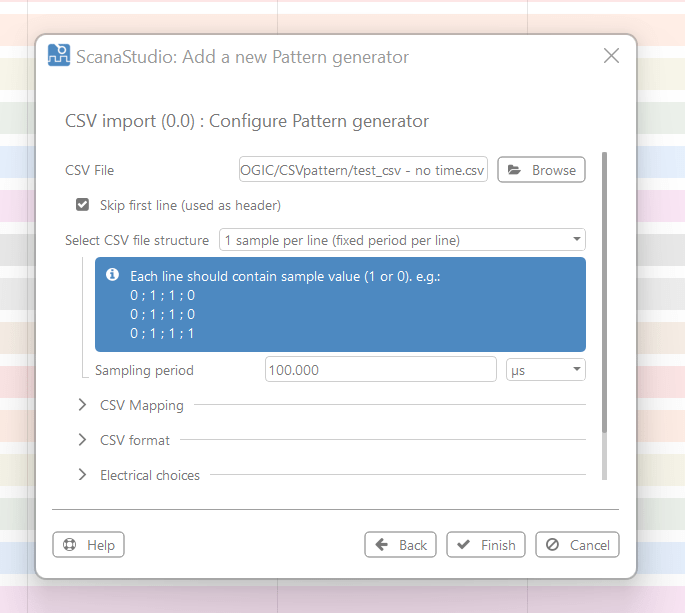Click the blue sample value example box
Image resolution: width=685 pixels, height=613 pixels.
click(340, 303)
